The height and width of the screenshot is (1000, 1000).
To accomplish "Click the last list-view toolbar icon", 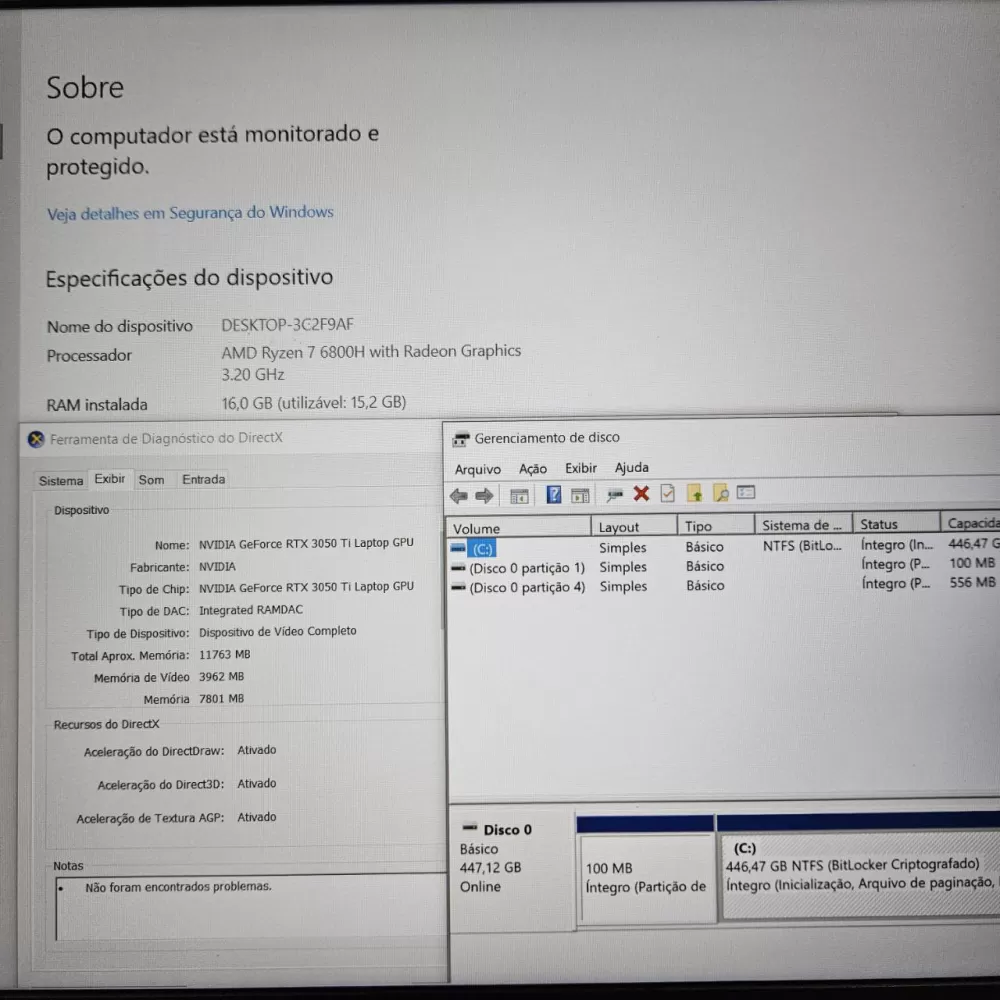I will tap(745, 492).
